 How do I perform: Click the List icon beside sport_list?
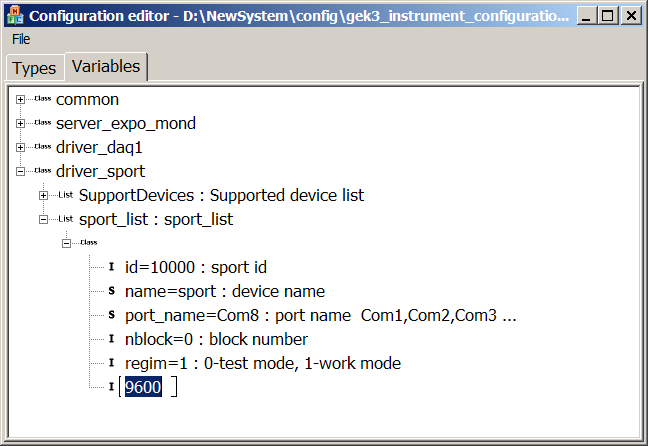(66, 219)
